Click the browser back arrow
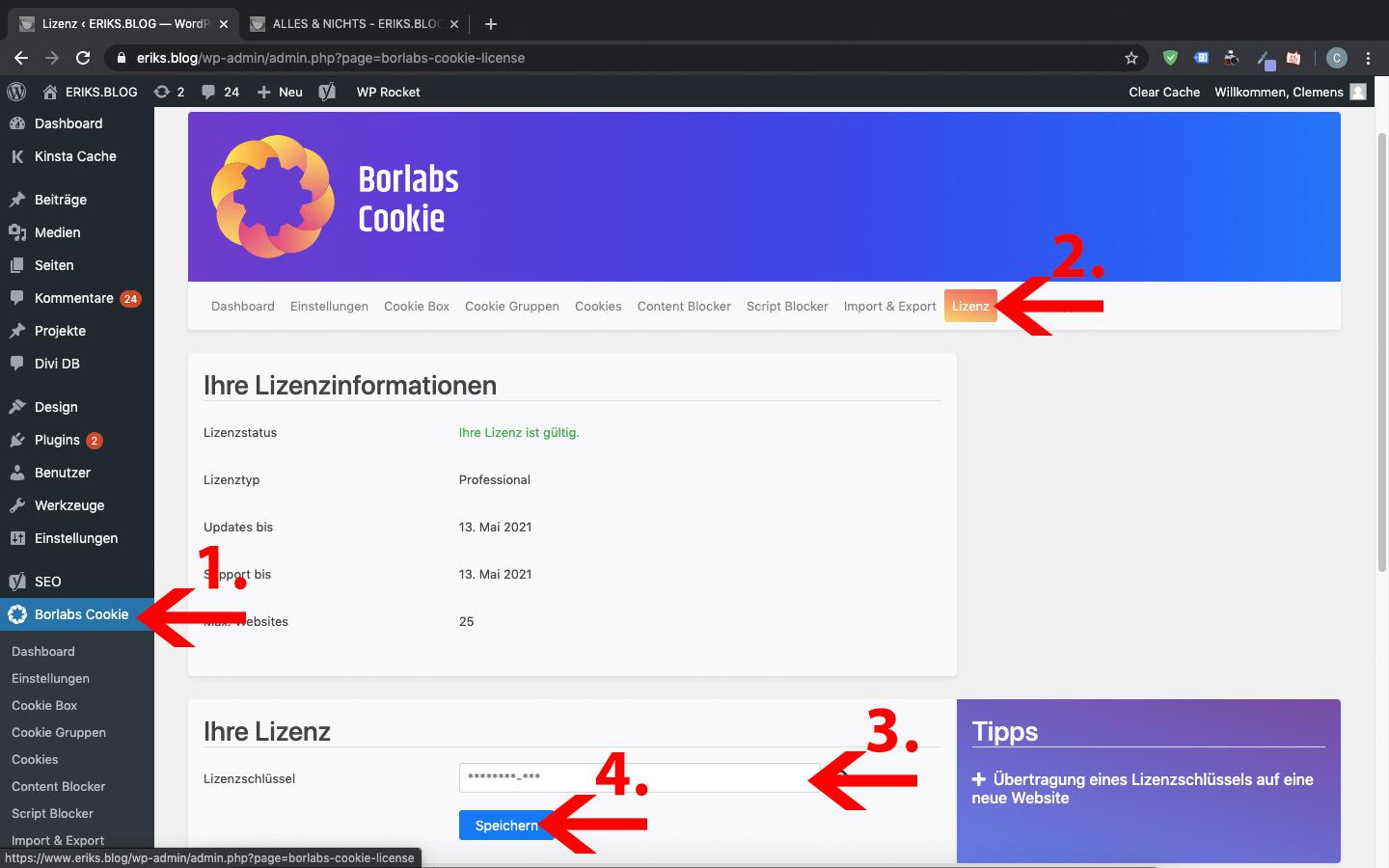This screenshot has width=1389, height=868. pyautogui.click(x=21, y=58)
